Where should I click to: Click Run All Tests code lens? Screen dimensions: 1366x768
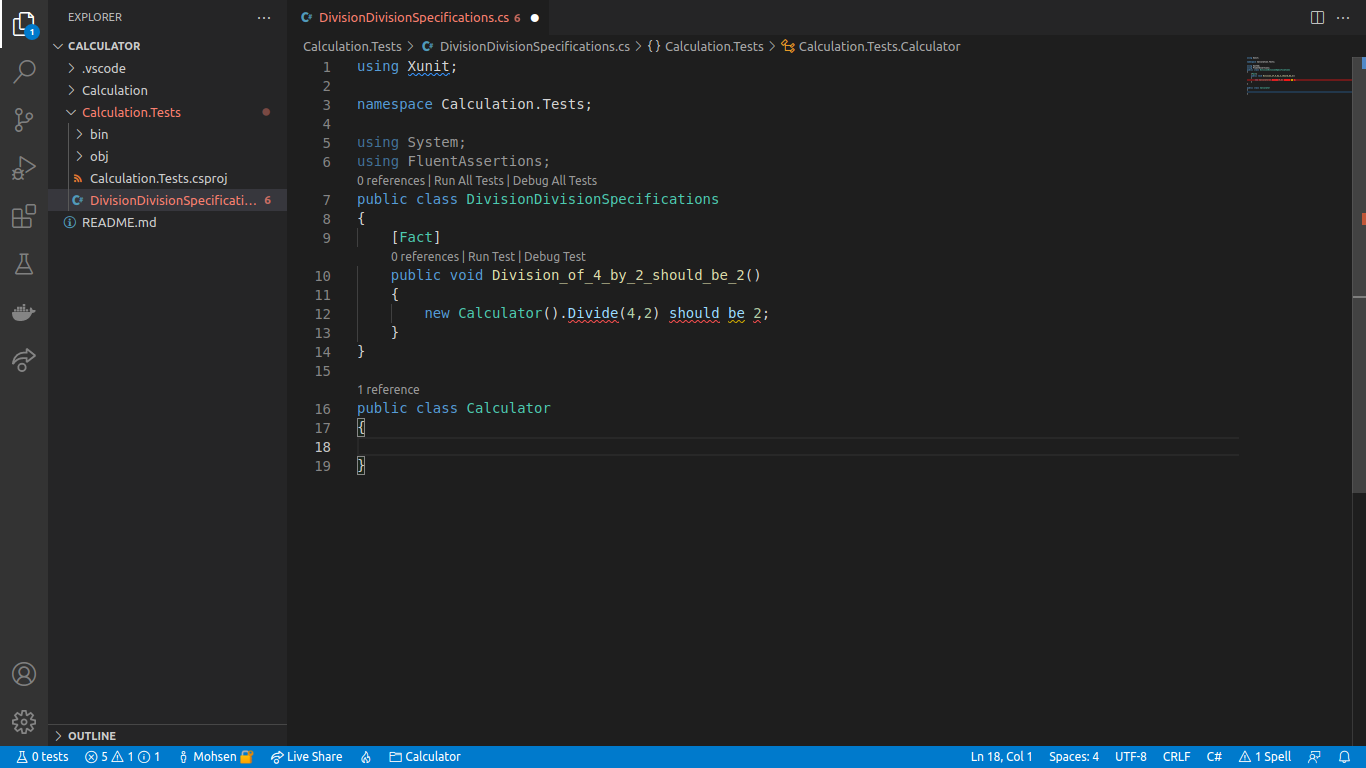click(468, 181)
